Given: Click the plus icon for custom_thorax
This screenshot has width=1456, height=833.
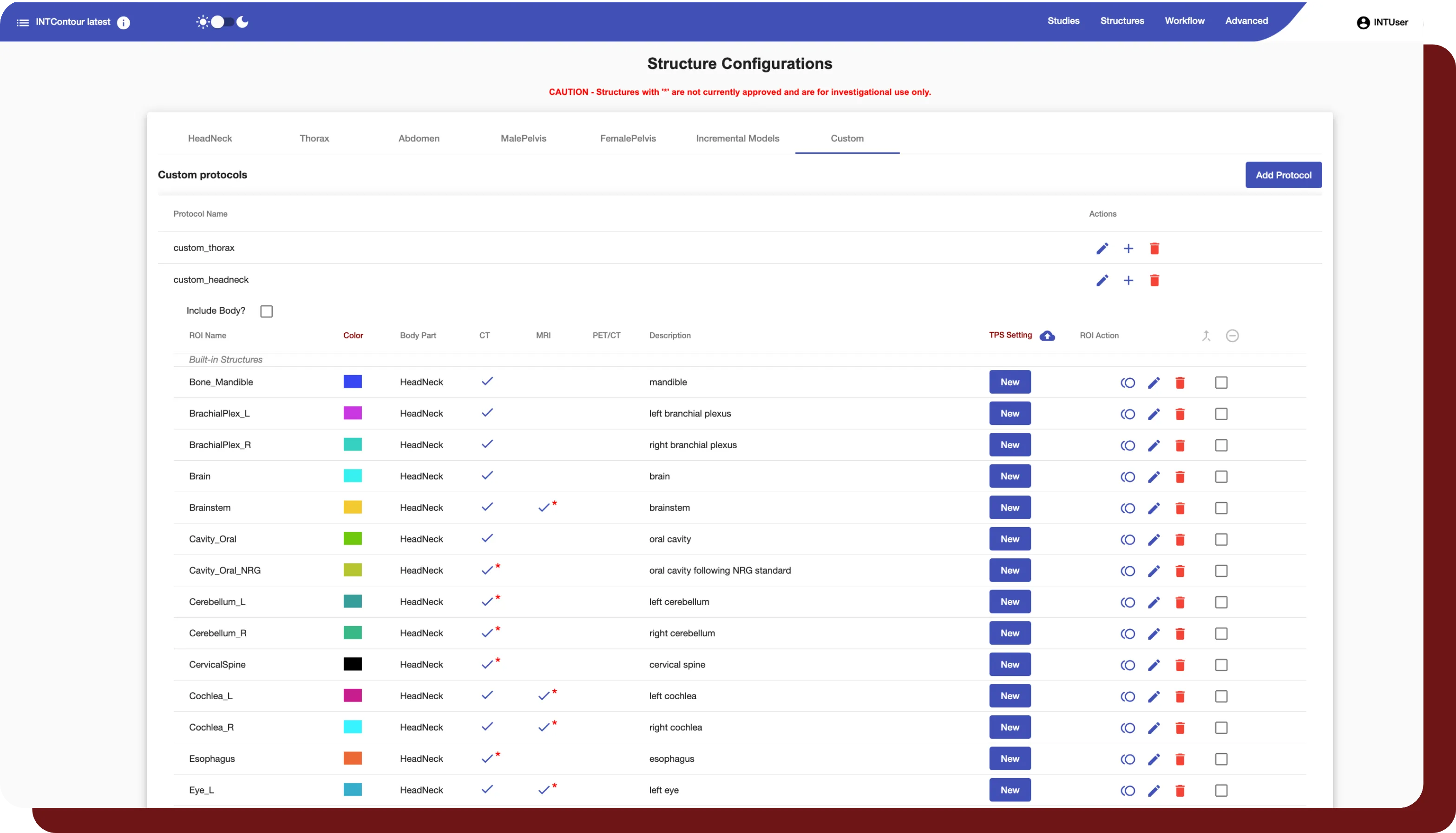Looking at the screenshot, I should click(x=1128, y=248).
